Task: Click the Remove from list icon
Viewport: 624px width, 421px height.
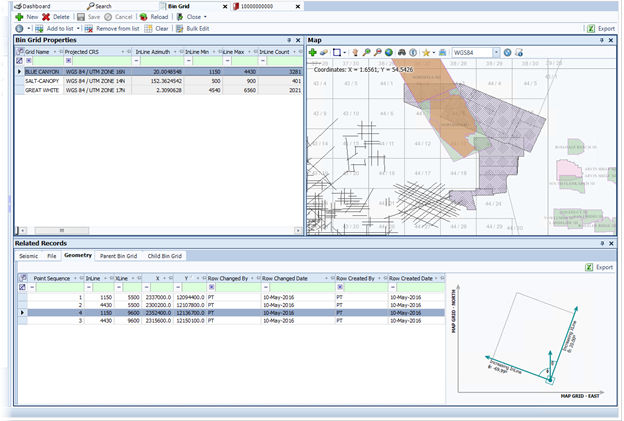Action: click(88, 29)
